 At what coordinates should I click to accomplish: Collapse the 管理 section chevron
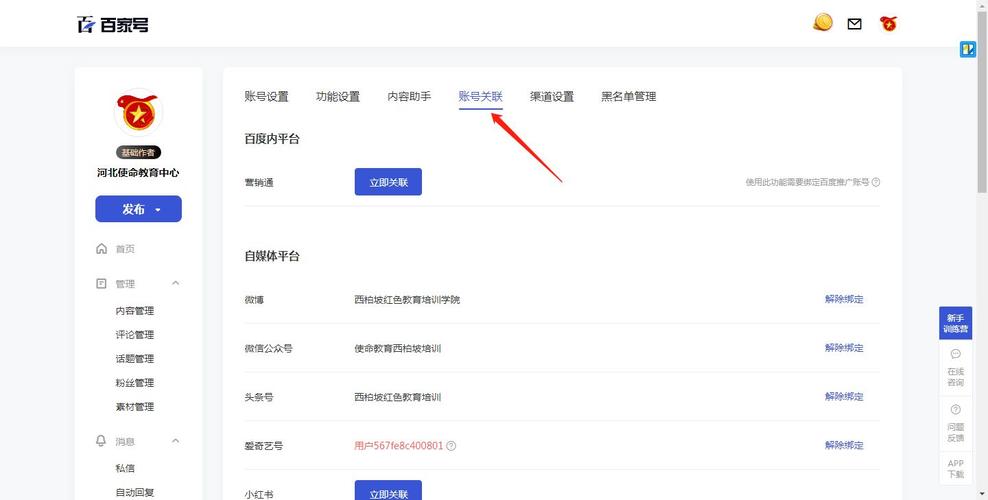click(x=176, y=283)
